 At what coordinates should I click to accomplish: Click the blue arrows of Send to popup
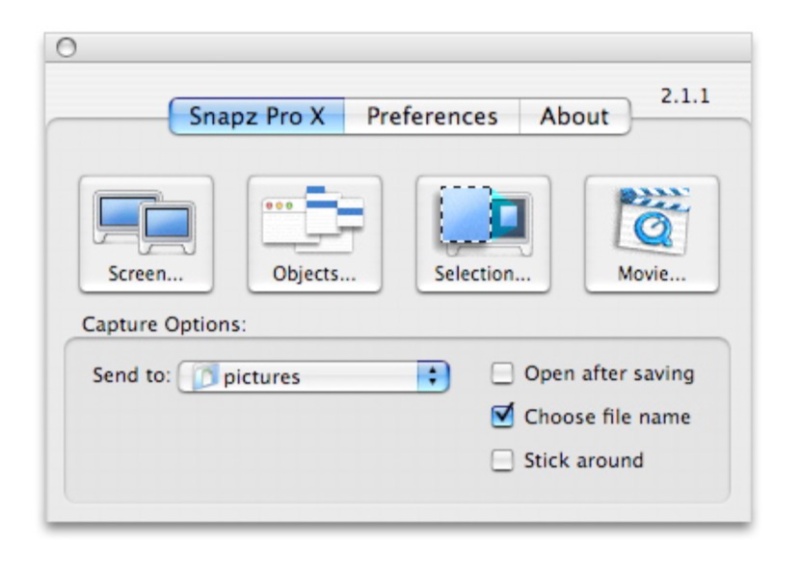[x=433, y=377]
